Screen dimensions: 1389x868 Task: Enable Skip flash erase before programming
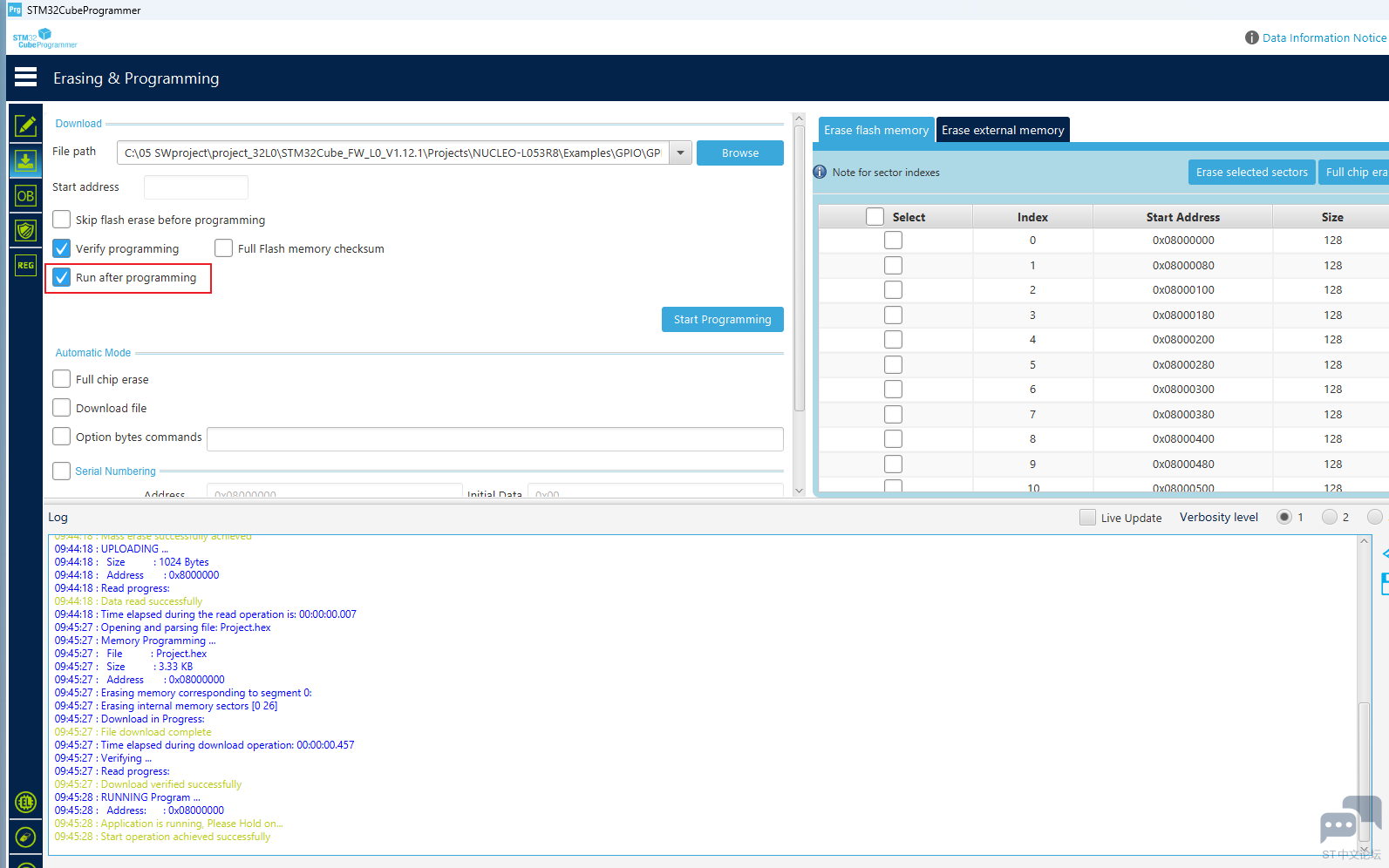(x=62, y=219)
